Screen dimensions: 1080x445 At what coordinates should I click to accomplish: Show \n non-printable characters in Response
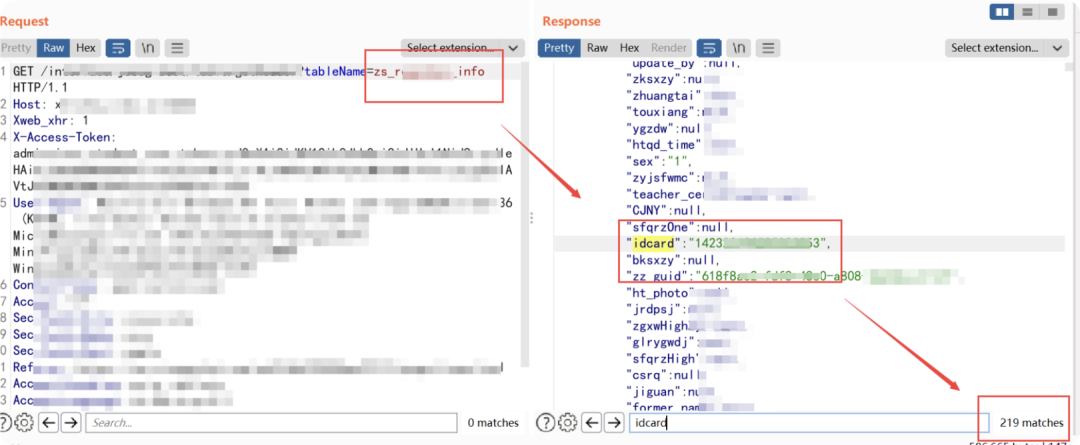click(740, 48)
